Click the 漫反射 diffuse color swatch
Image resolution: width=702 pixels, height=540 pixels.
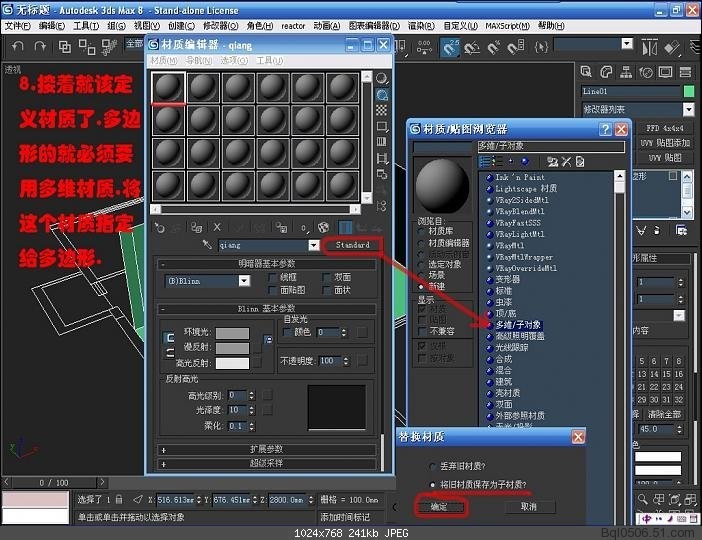coord(232,348)
